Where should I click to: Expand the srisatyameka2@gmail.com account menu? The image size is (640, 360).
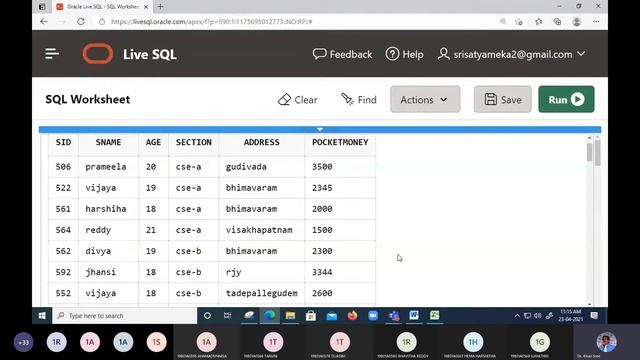[511, 54]
